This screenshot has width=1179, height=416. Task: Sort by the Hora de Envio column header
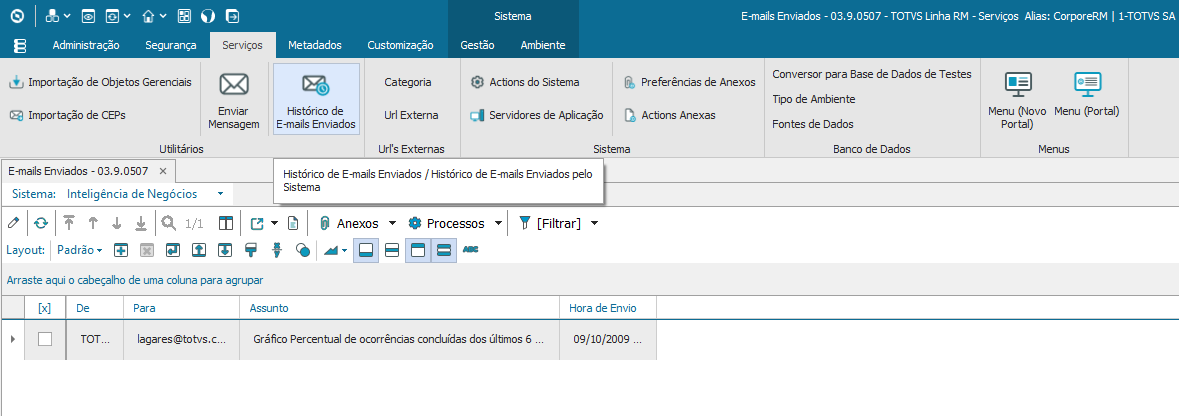point(608,308)
